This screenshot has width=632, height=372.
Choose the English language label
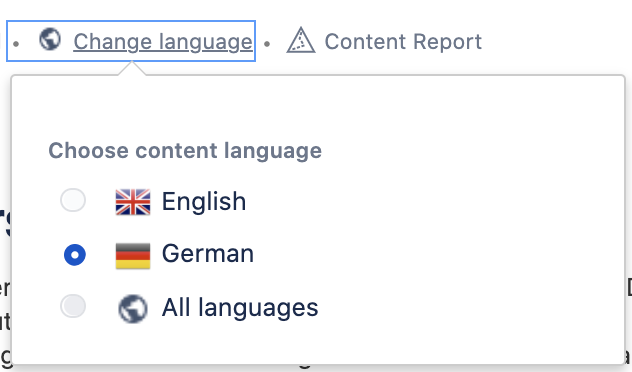pyautogui.click(x=204, y=201)
